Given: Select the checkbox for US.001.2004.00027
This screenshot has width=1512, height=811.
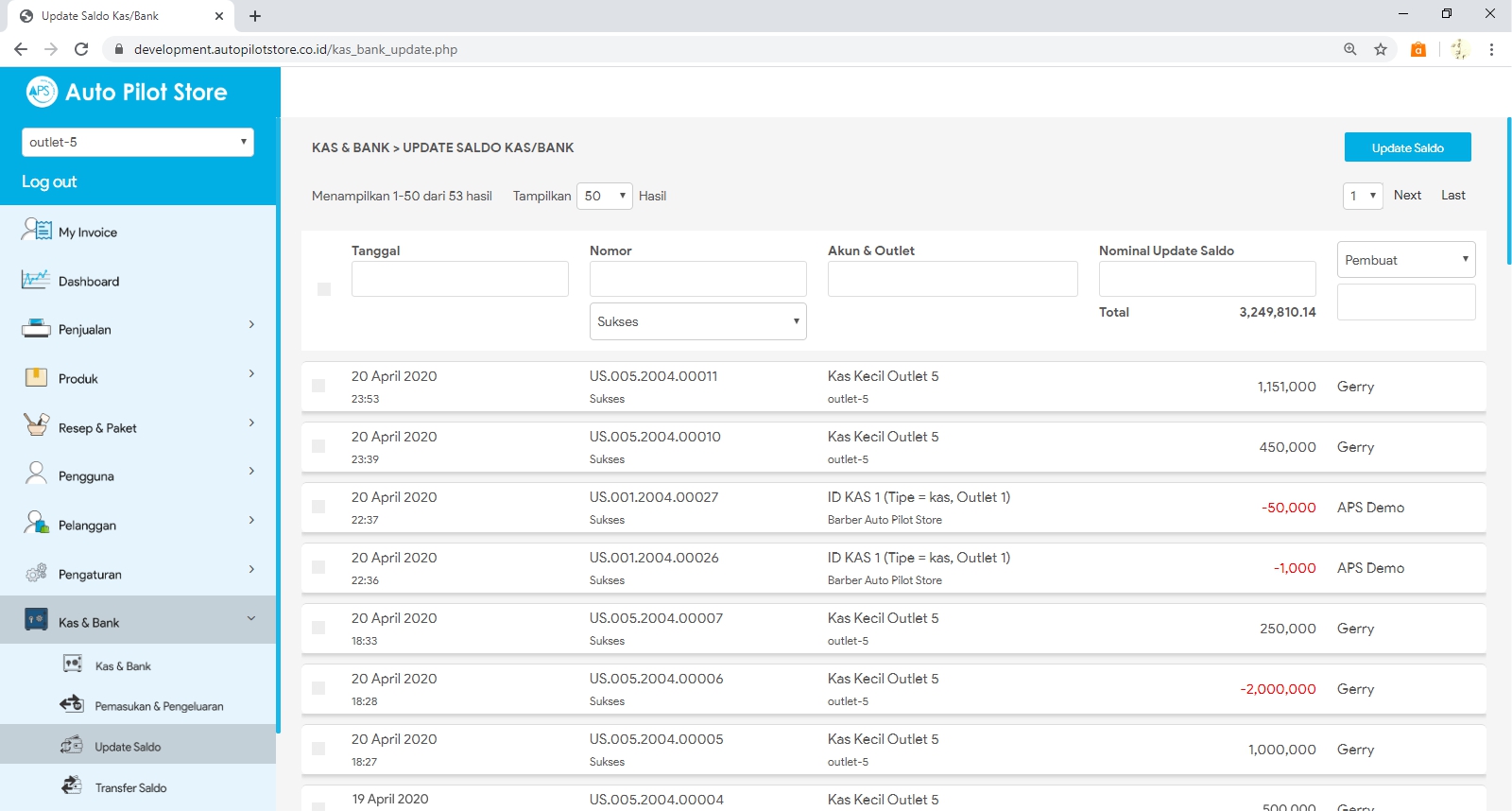Looking at the screenshot, I should pos(318,507).
